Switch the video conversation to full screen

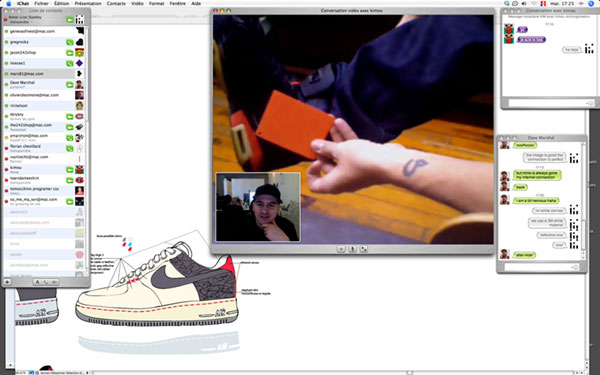click(x=364, y=249)
